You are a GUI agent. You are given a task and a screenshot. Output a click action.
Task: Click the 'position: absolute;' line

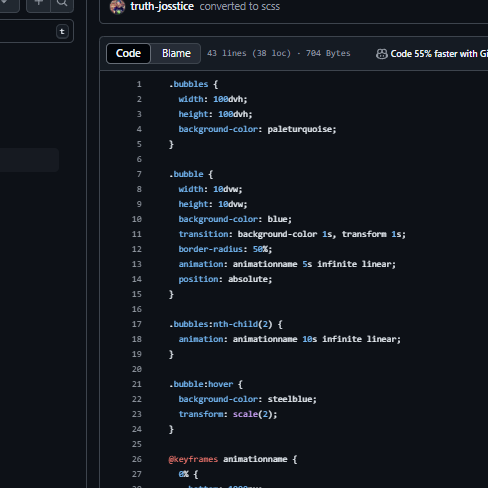[x=225, y=279]
